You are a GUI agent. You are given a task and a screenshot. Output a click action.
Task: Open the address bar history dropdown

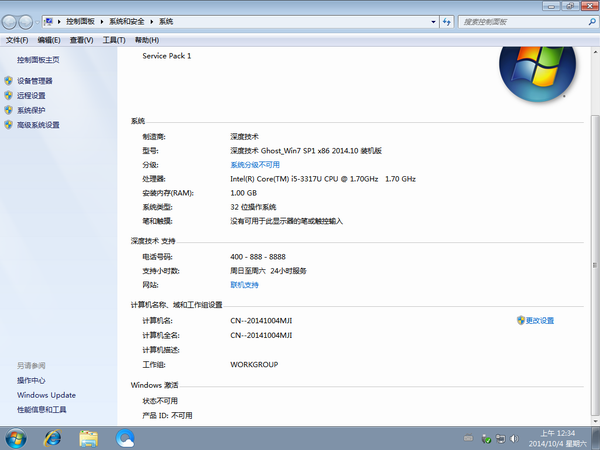click(x=433, y=22)
